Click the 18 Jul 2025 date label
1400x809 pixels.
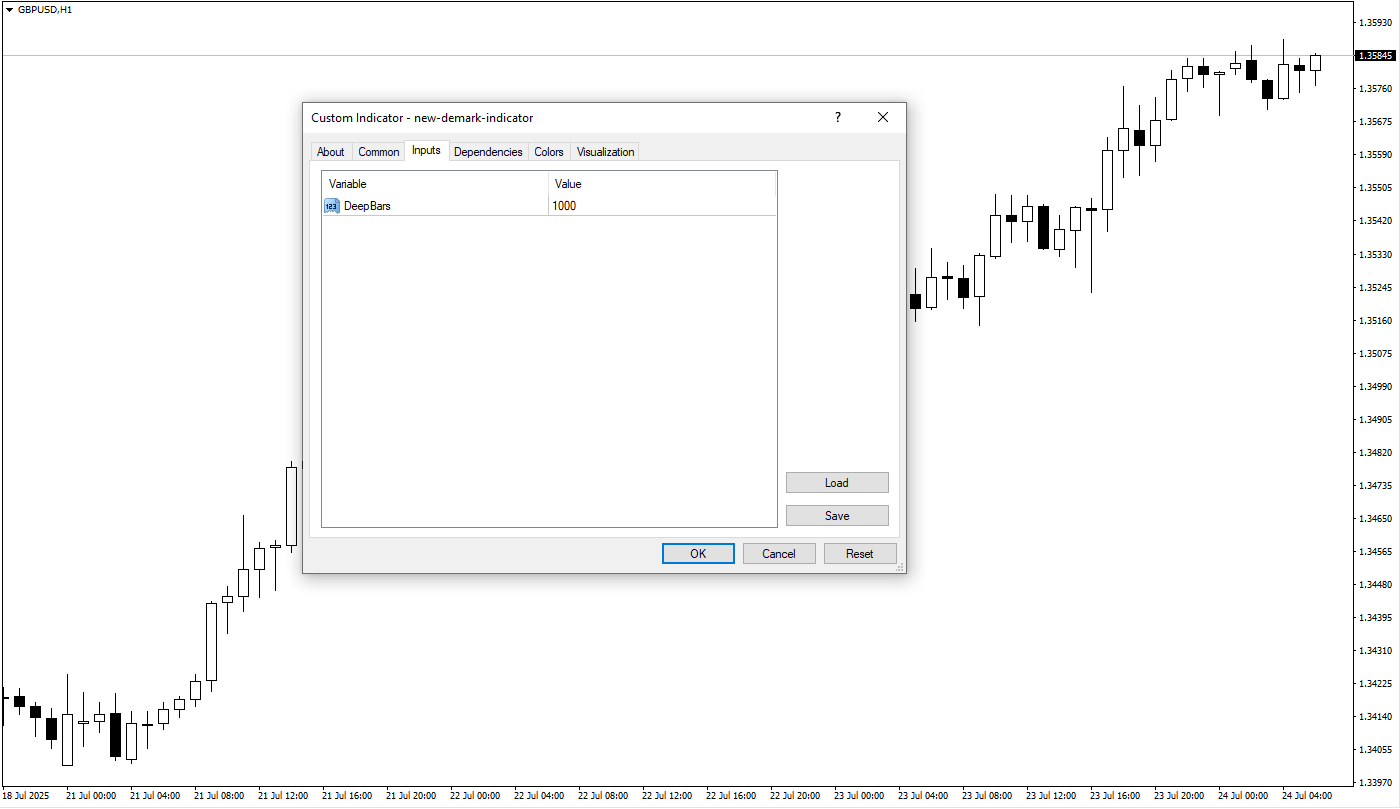tap(26, 796)
